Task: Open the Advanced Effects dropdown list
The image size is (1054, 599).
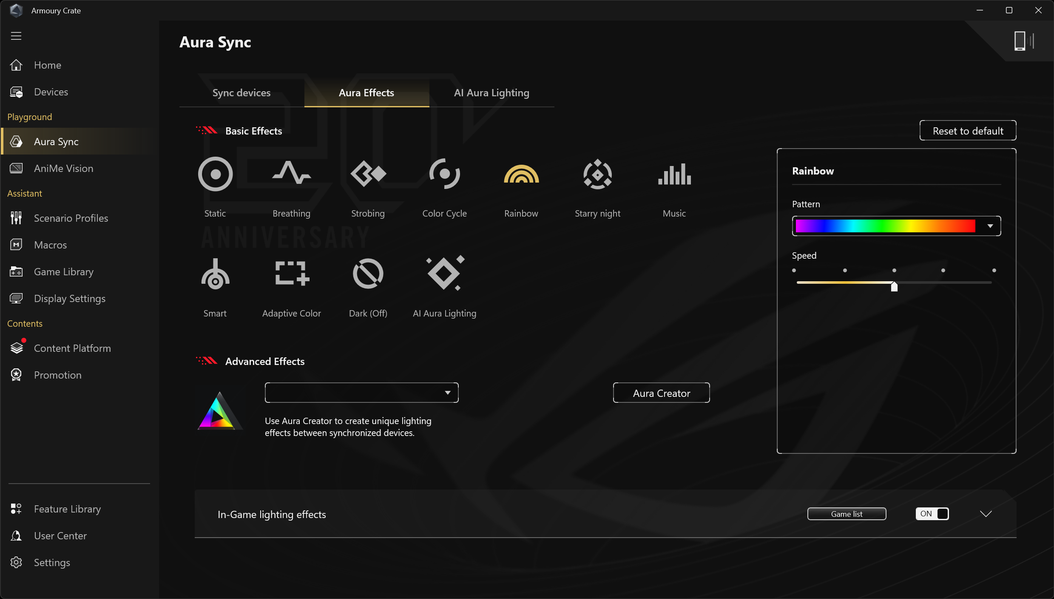Action: pos(362,393)
